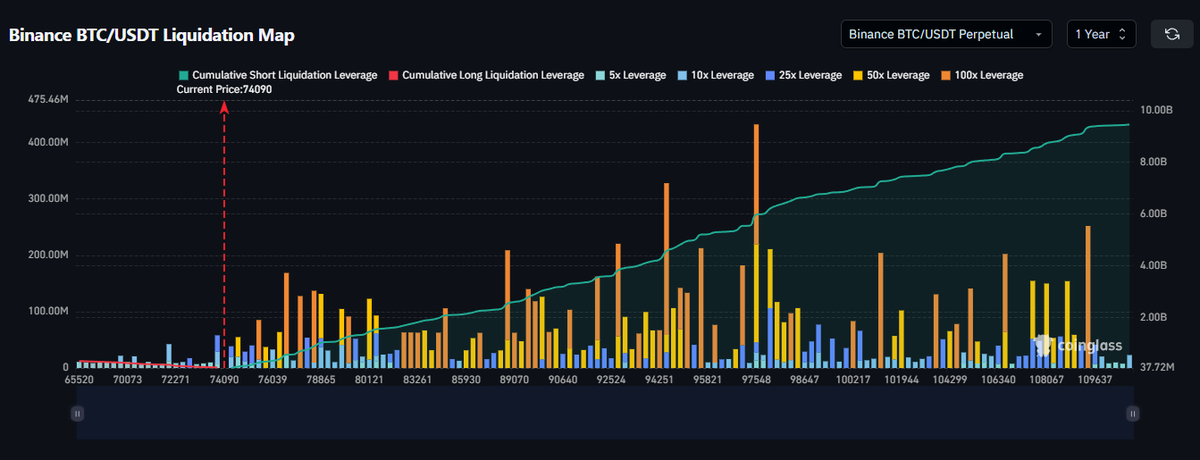Toggle the 50x Leverage legend series
Viewport: 1200px width, 460px height.
(891, 75)
